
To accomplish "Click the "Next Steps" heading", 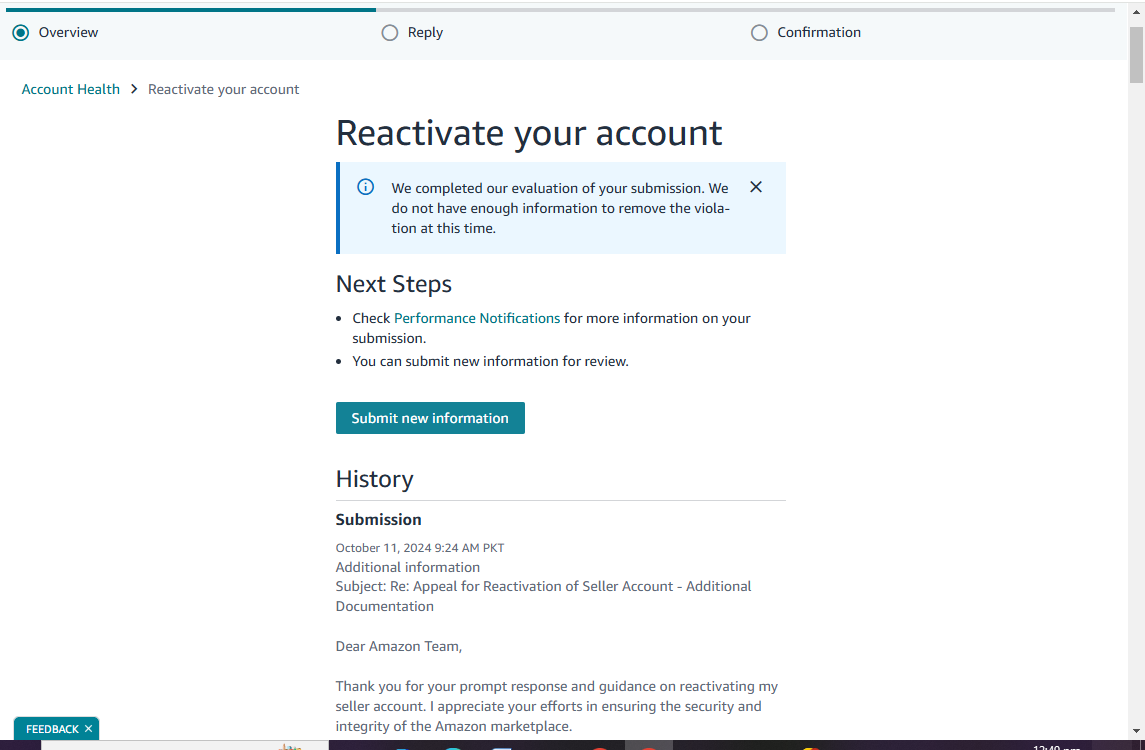I will coord(394,284).
